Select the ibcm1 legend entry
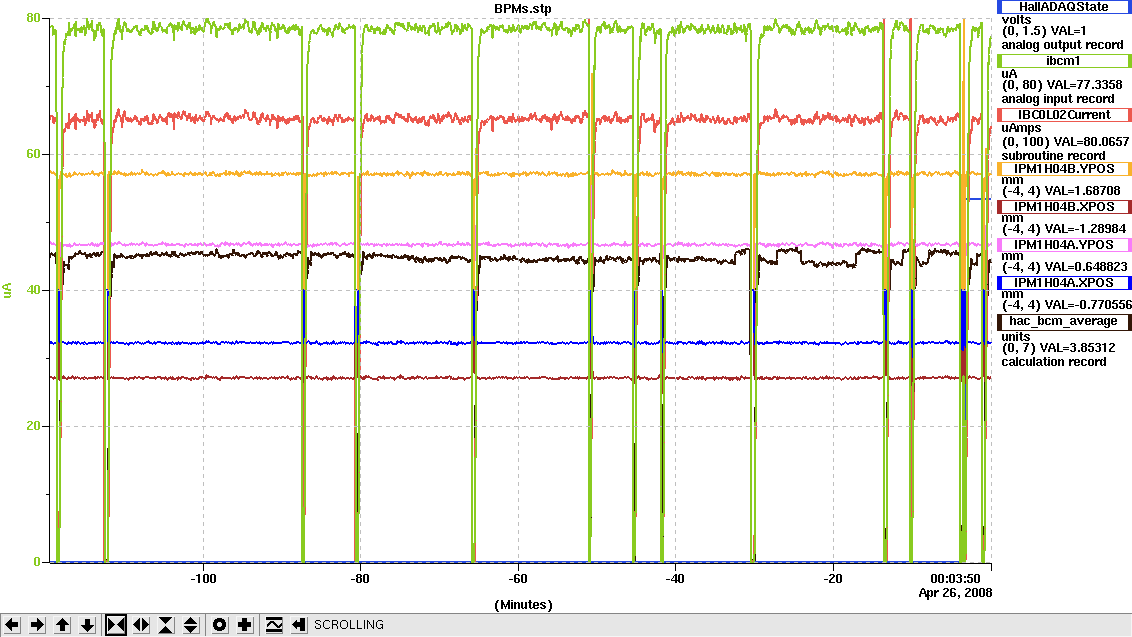This screenshot has height=637, width=1132. [x=1064, y=61]
